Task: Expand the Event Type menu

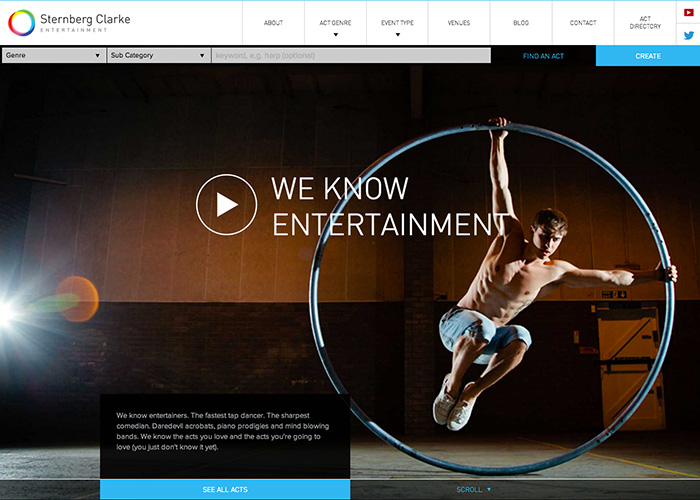Action: (397, 23)
